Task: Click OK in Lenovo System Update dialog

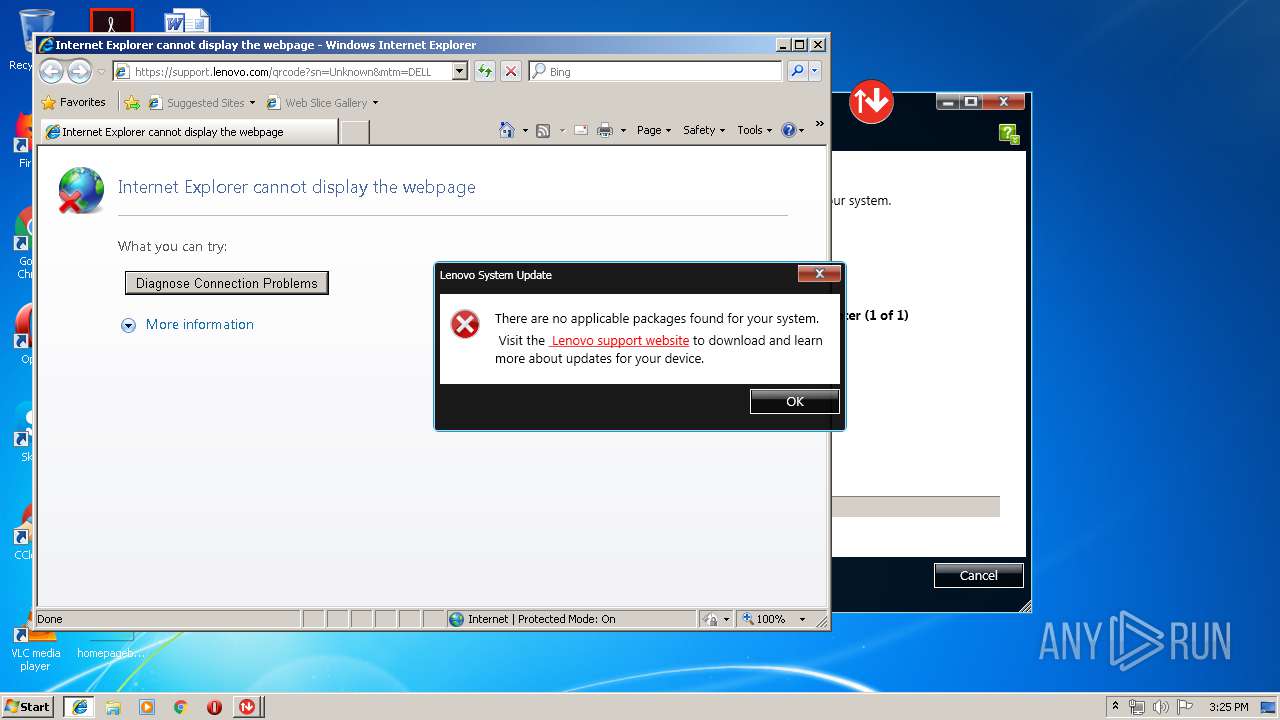Action: (x=795, y=401)
